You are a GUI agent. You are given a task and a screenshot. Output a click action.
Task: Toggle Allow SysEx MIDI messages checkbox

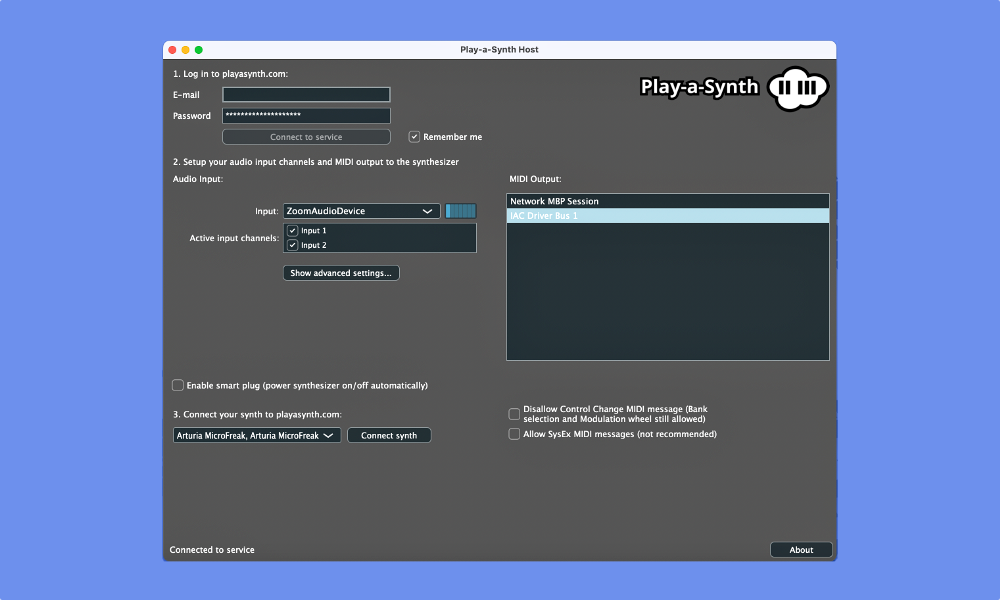tap(514, 434)
